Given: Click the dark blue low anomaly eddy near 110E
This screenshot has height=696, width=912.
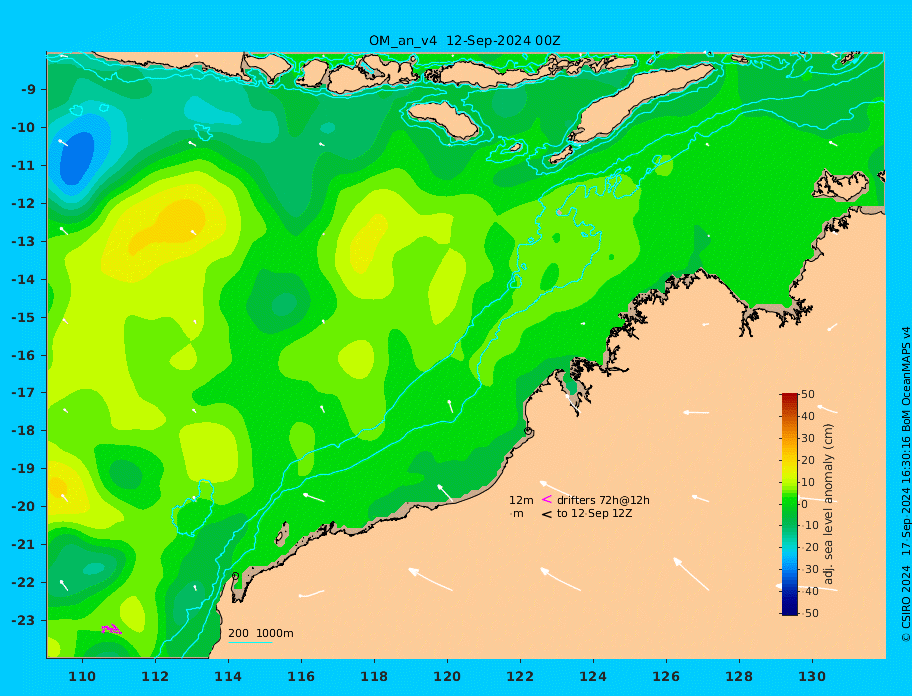Looking at the screenshot, I should tap(77, 158).
